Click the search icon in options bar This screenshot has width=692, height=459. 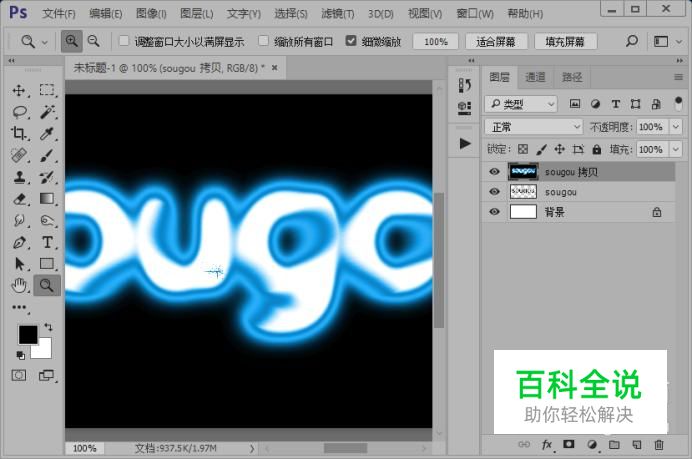pos(632,41)
